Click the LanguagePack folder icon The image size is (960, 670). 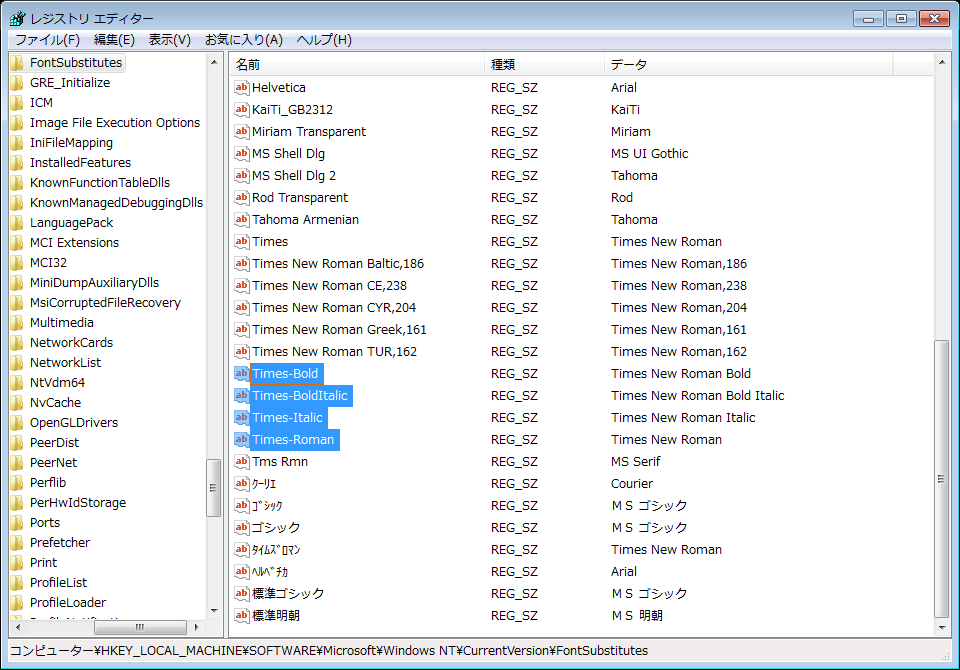(17, 223)
